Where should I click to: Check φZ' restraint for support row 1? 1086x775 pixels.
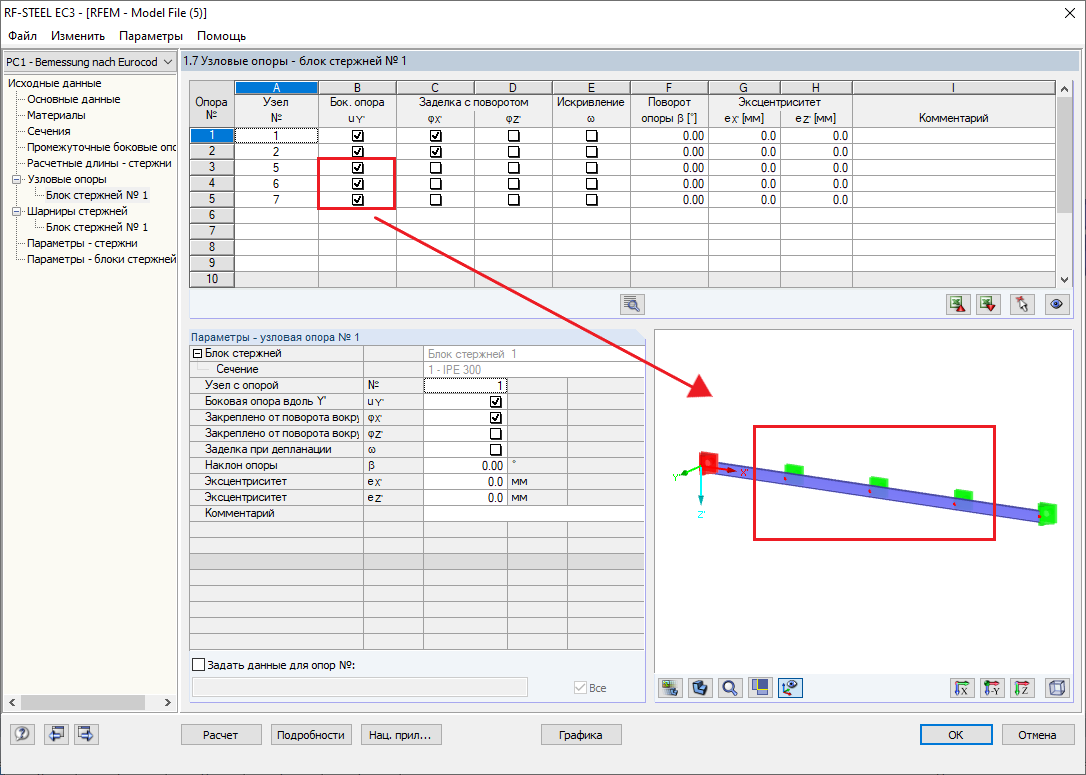click(513, 136)
